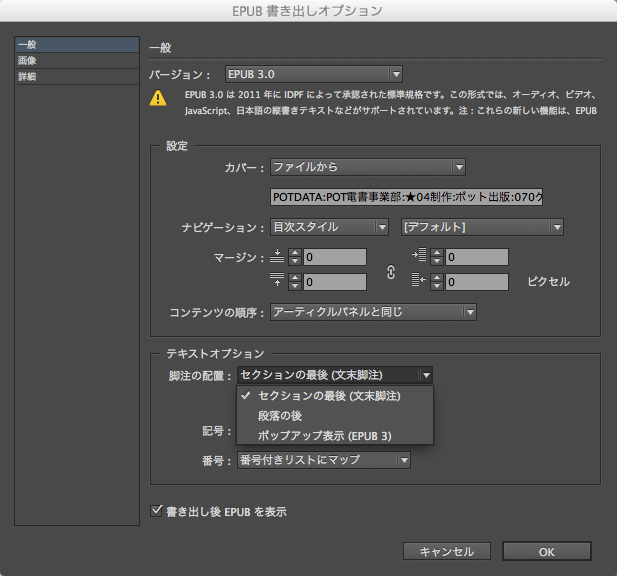Open the カバー ファイルから dropdown
Screen dimensions: 617x576
(368, 167)
